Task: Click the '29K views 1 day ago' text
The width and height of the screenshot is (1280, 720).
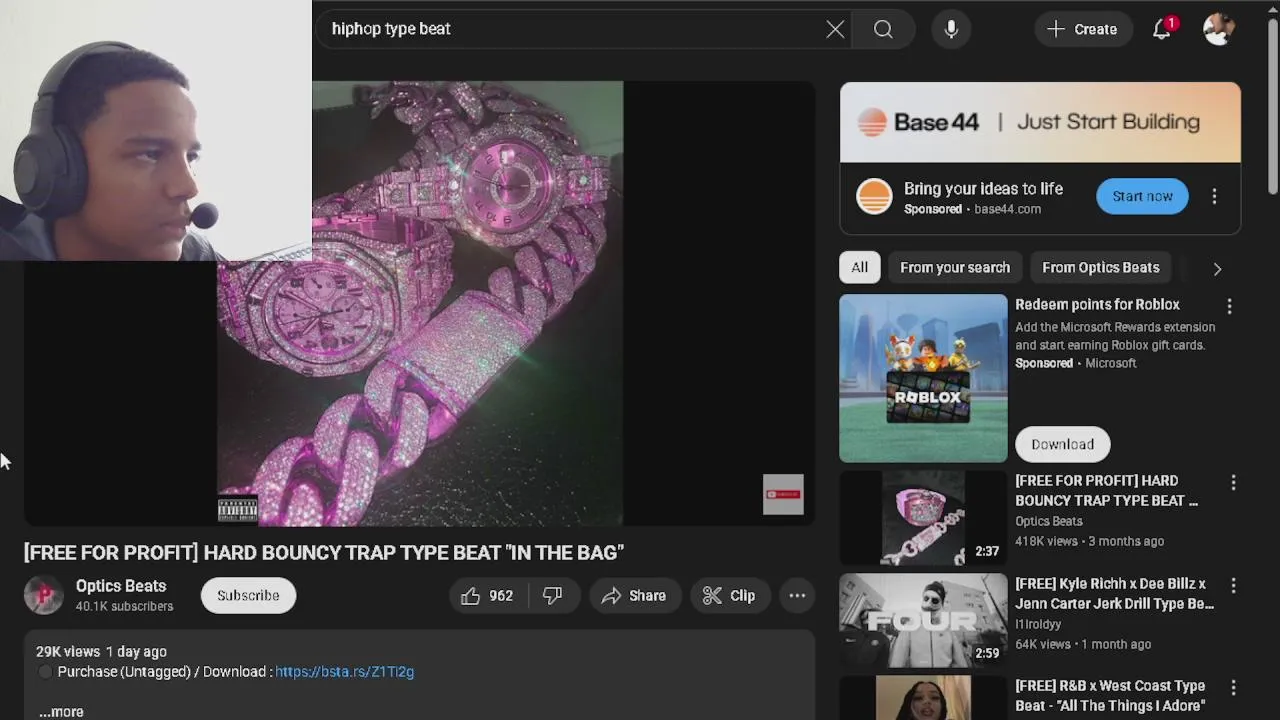Action: [101, 652]
